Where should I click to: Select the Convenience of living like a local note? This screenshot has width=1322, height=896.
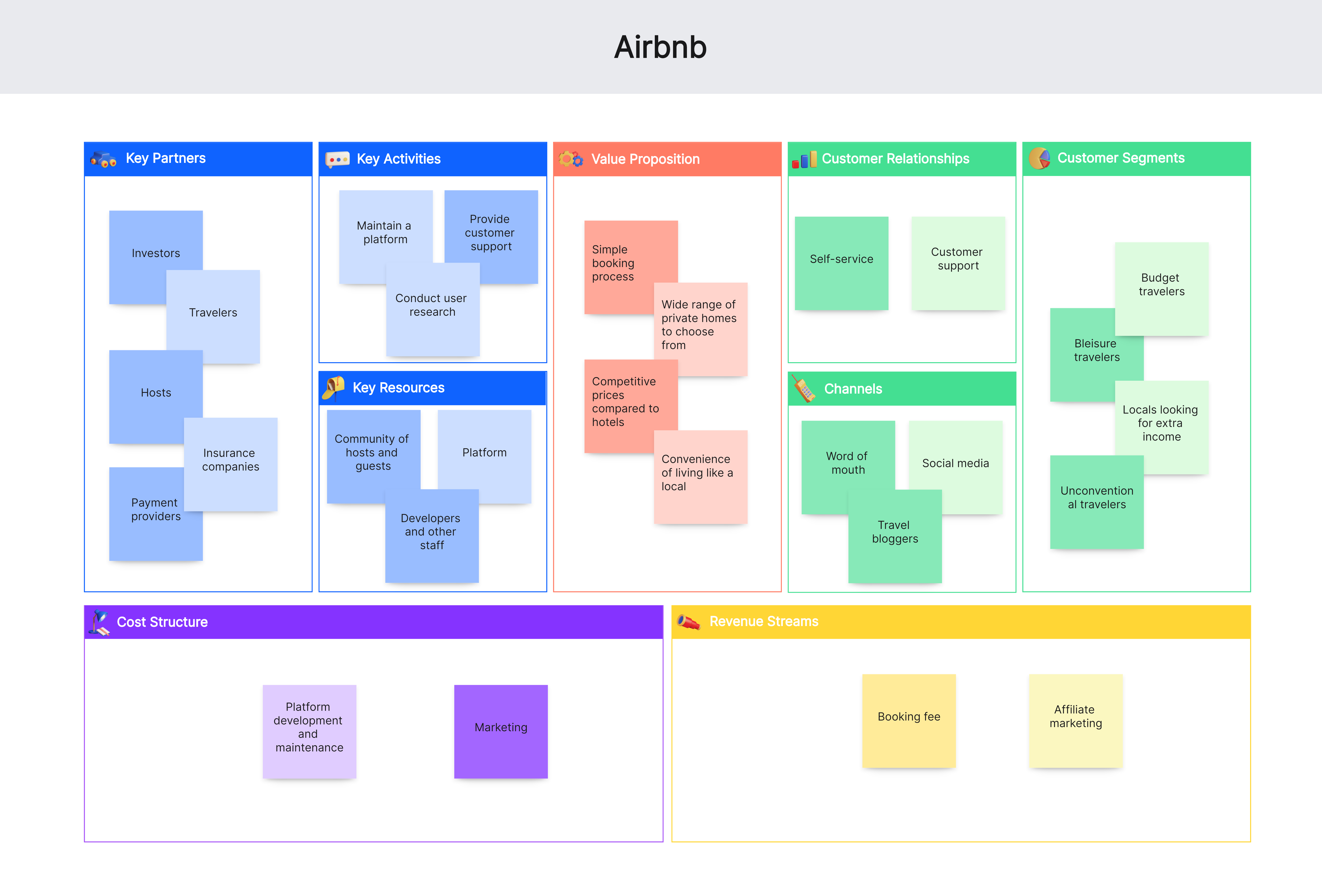click(700, 477)
